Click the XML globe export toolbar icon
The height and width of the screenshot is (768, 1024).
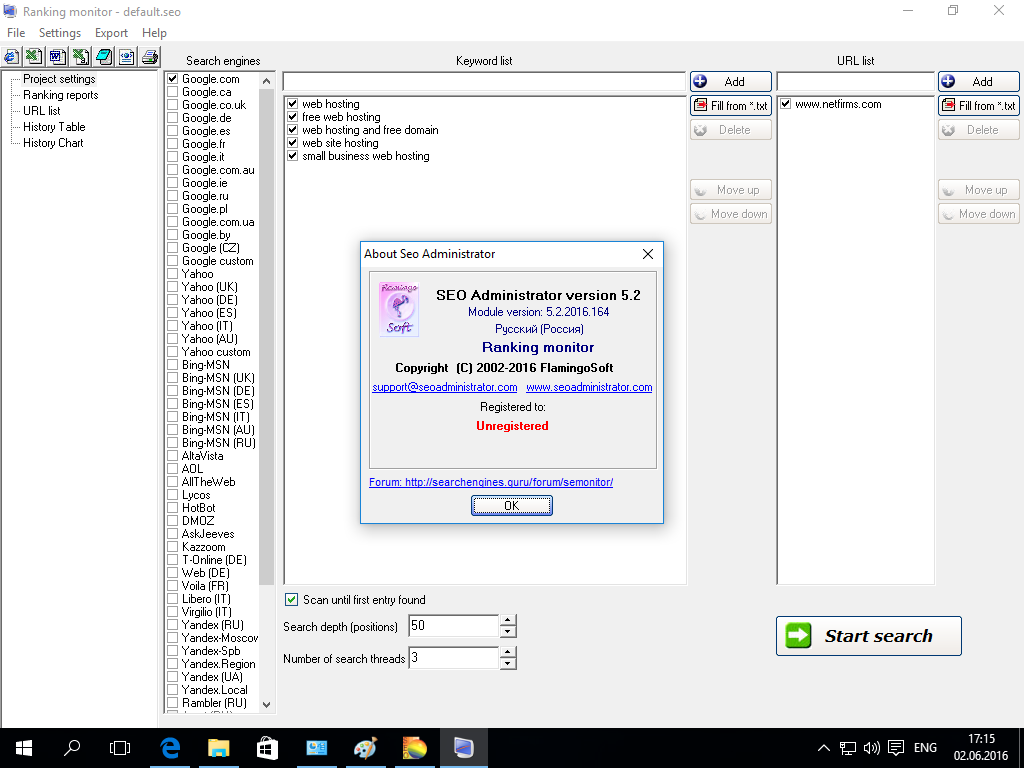[x=127, y=57]
